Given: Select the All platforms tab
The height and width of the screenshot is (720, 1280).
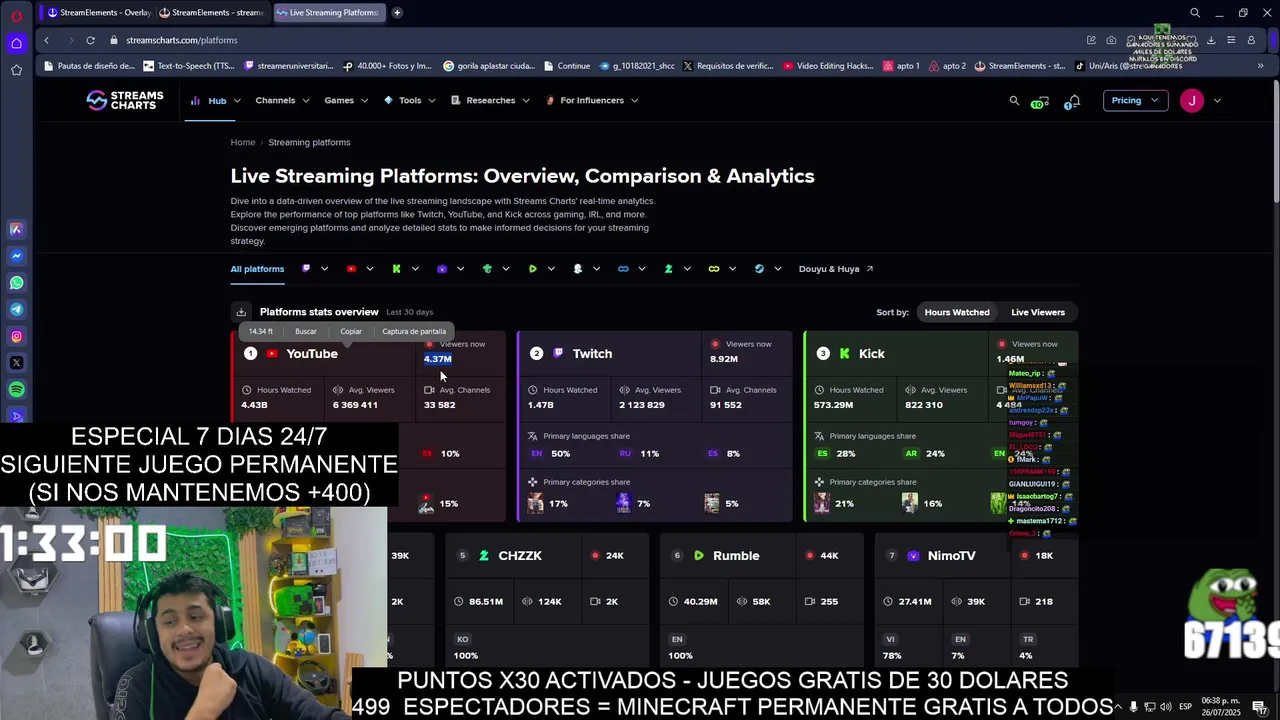Looking at the screenshot, I should [257, 269].
